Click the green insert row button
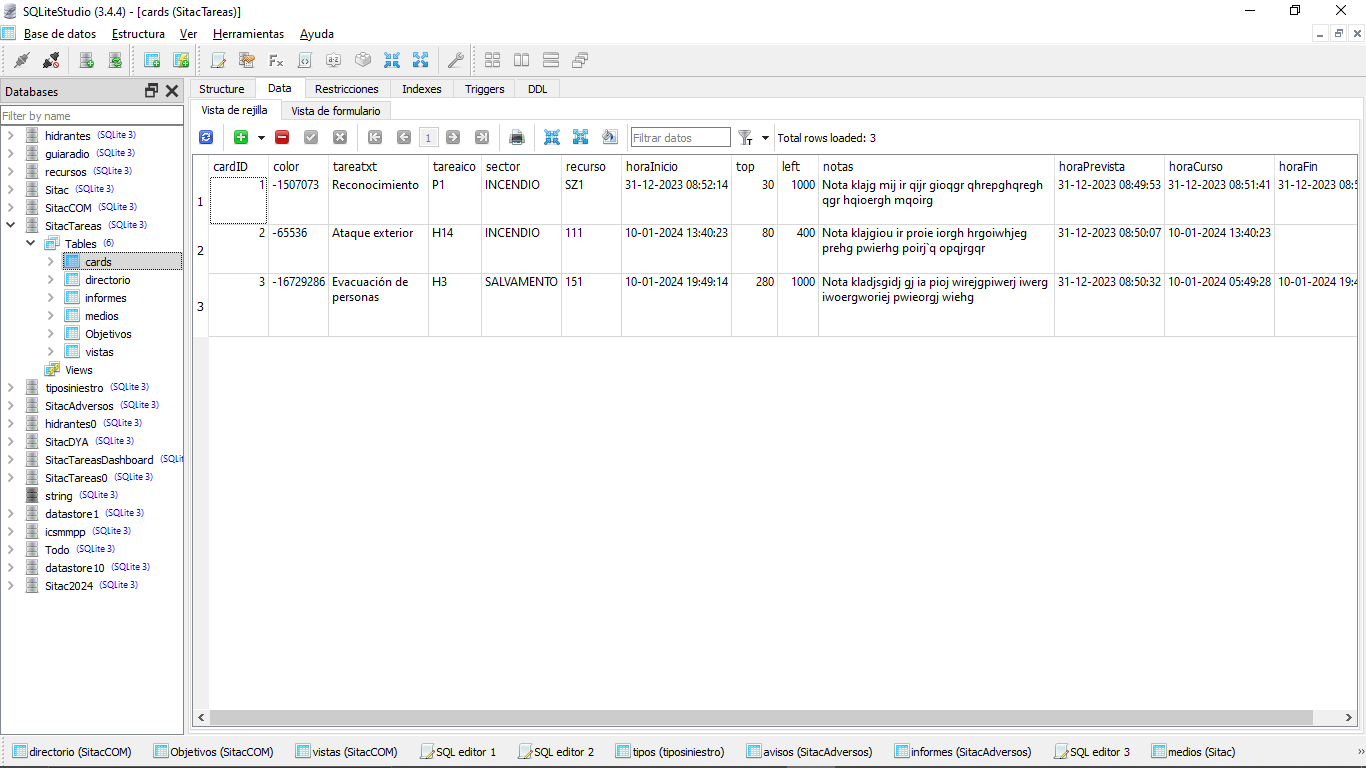This screenshot has height=768, width=1366. (x=241, y=137)
